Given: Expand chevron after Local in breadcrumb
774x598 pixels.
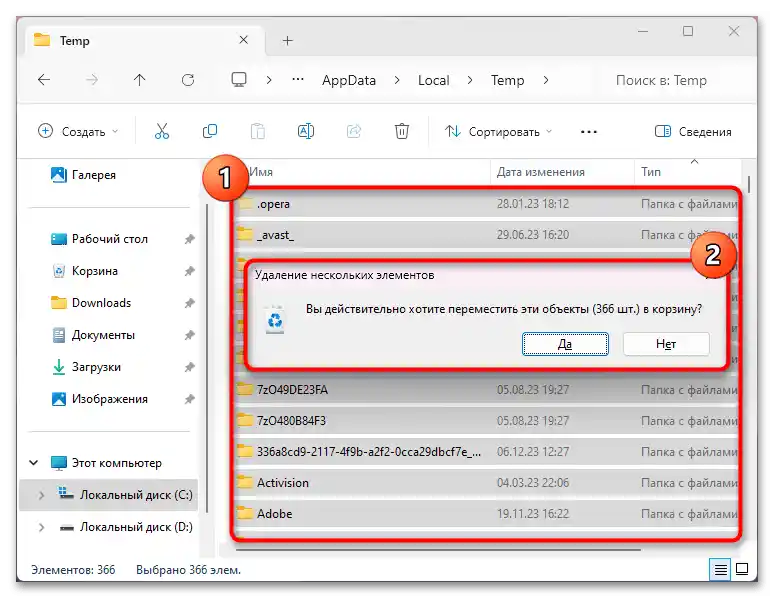Looking at the screenshot, I should [469, 80].
